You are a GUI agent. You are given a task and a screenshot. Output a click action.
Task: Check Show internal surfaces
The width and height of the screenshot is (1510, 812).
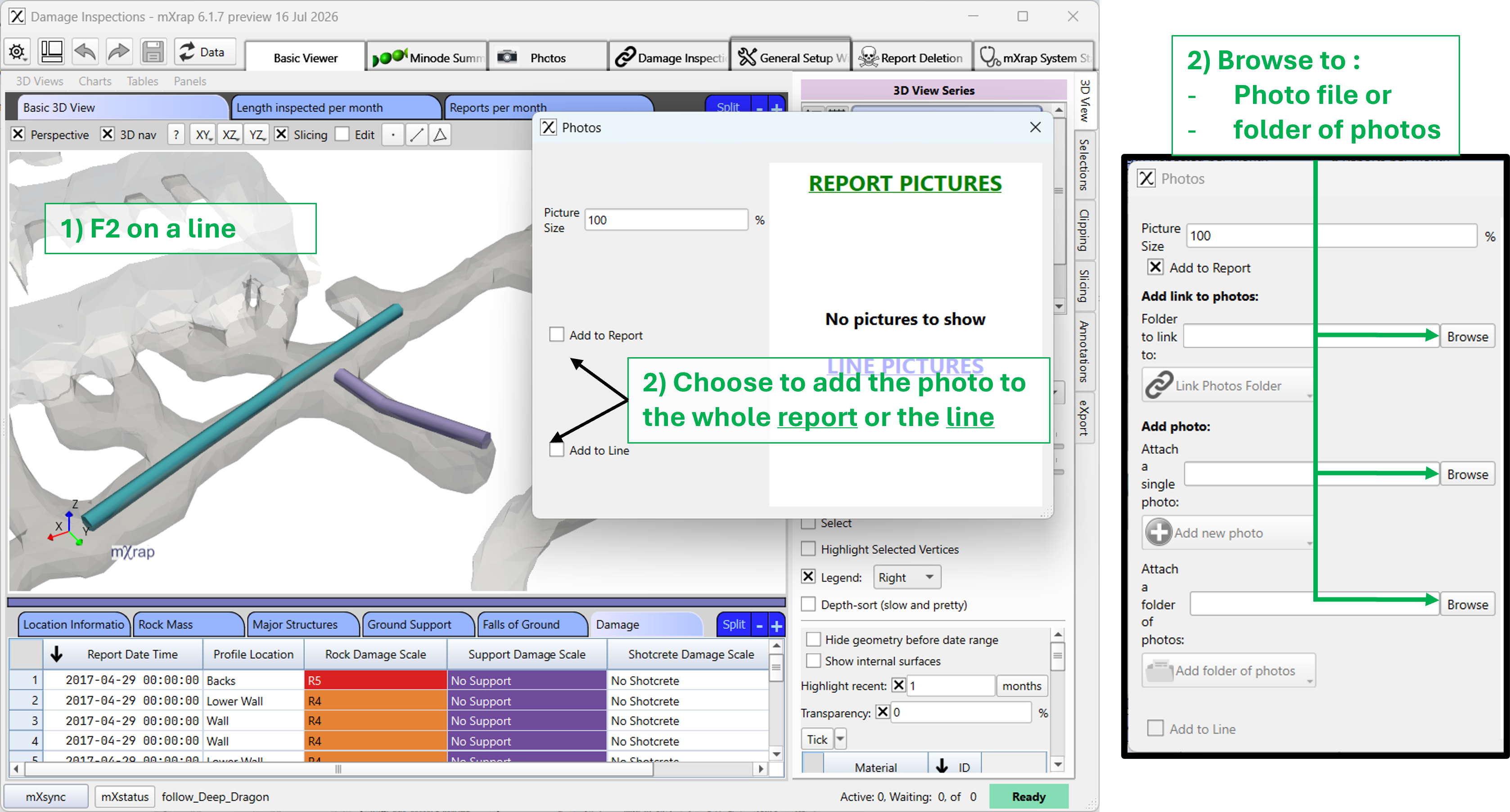pos(814,660)
